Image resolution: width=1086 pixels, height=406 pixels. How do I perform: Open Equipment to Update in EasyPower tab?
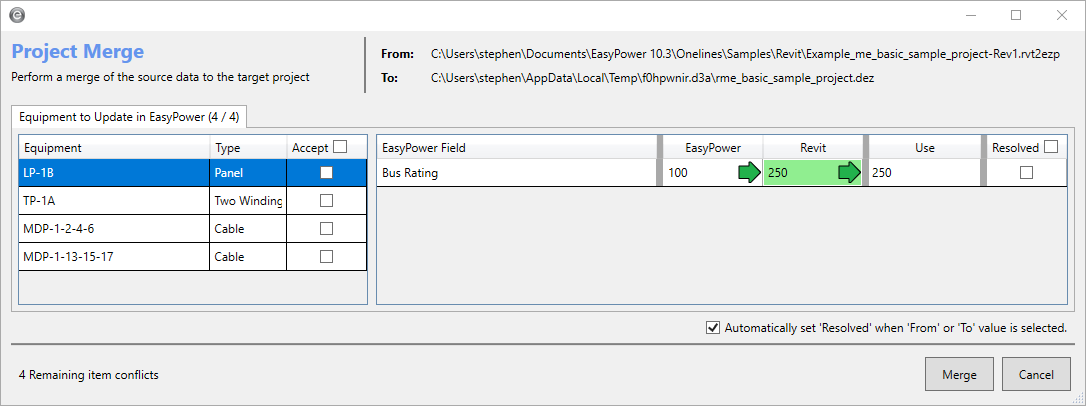click(129, 117)
